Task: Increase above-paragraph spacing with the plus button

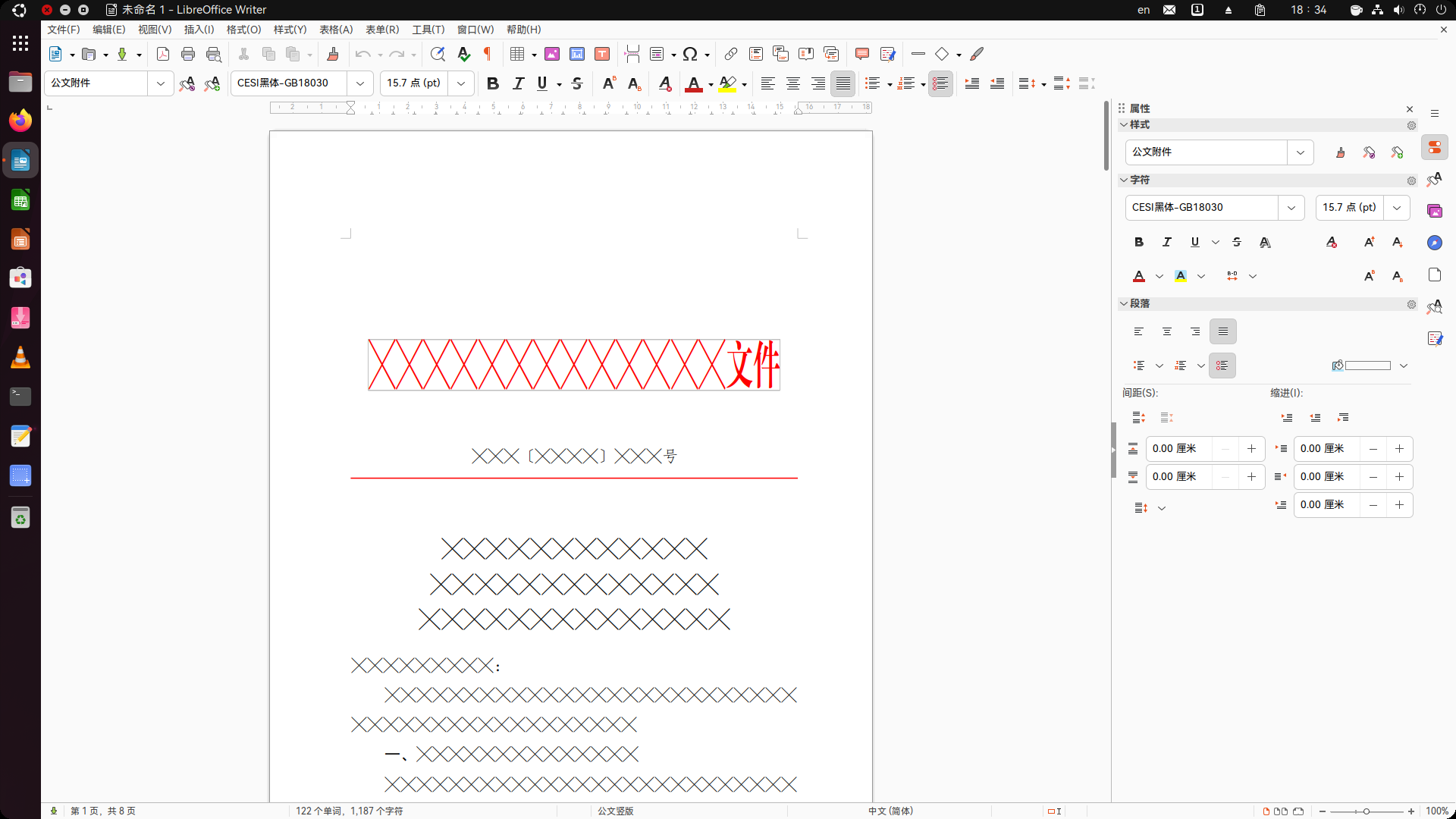Action: 1251,449
